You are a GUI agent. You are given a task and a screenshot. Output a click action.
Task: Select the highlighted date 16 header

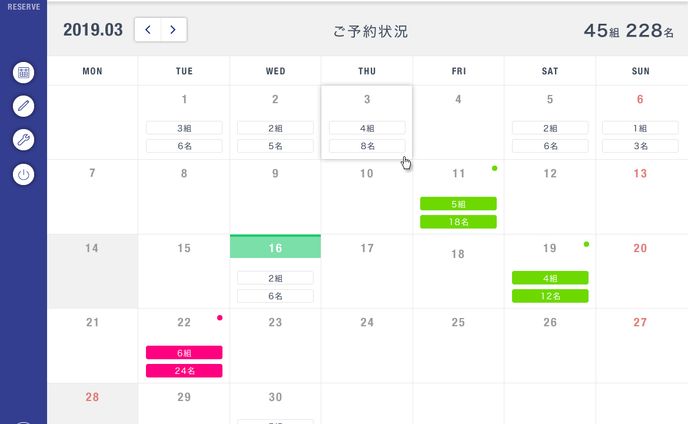pyautogui.click(x=275, y=248)
